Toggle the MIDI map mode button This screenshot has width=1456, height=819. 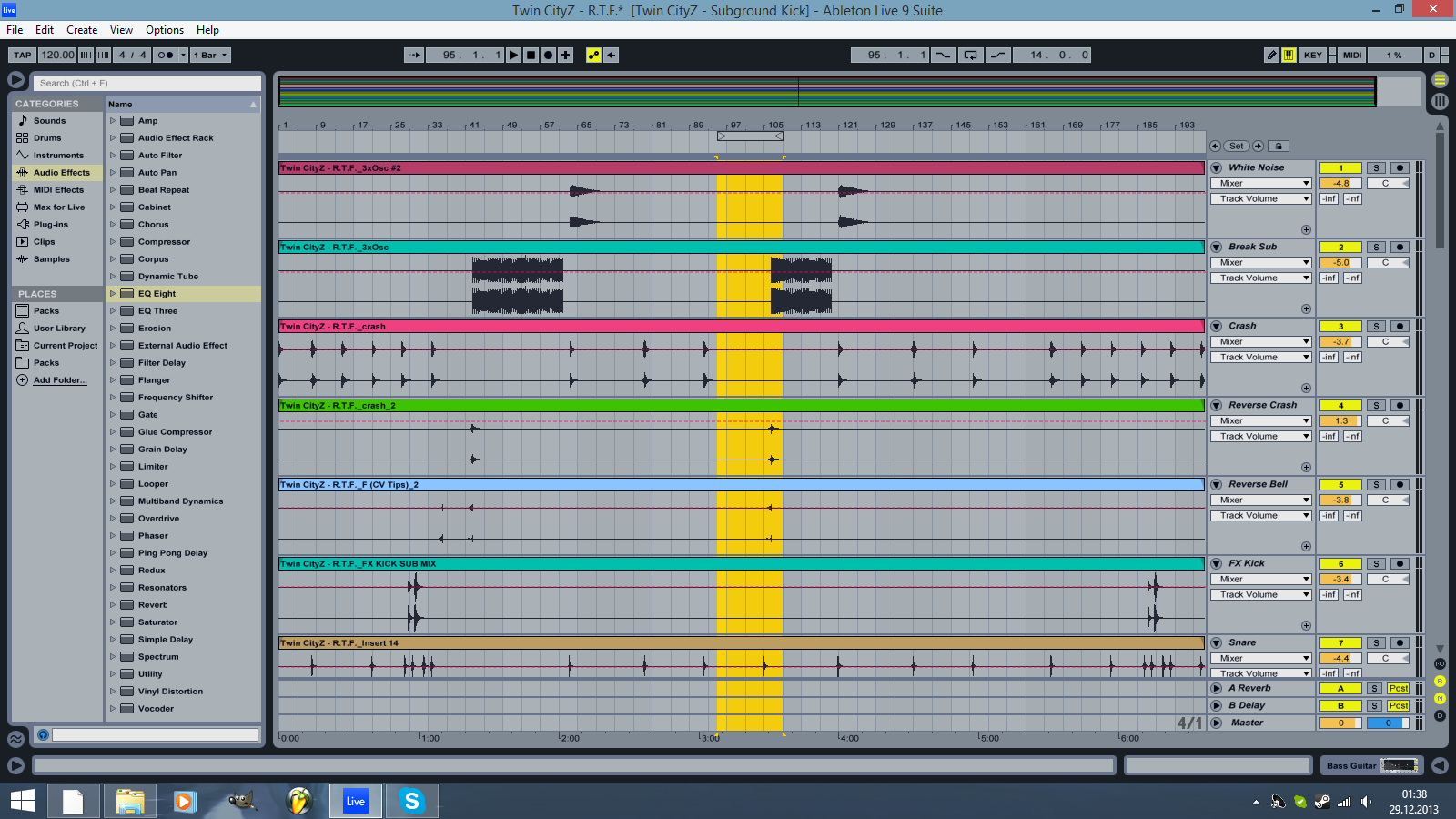1352,55
